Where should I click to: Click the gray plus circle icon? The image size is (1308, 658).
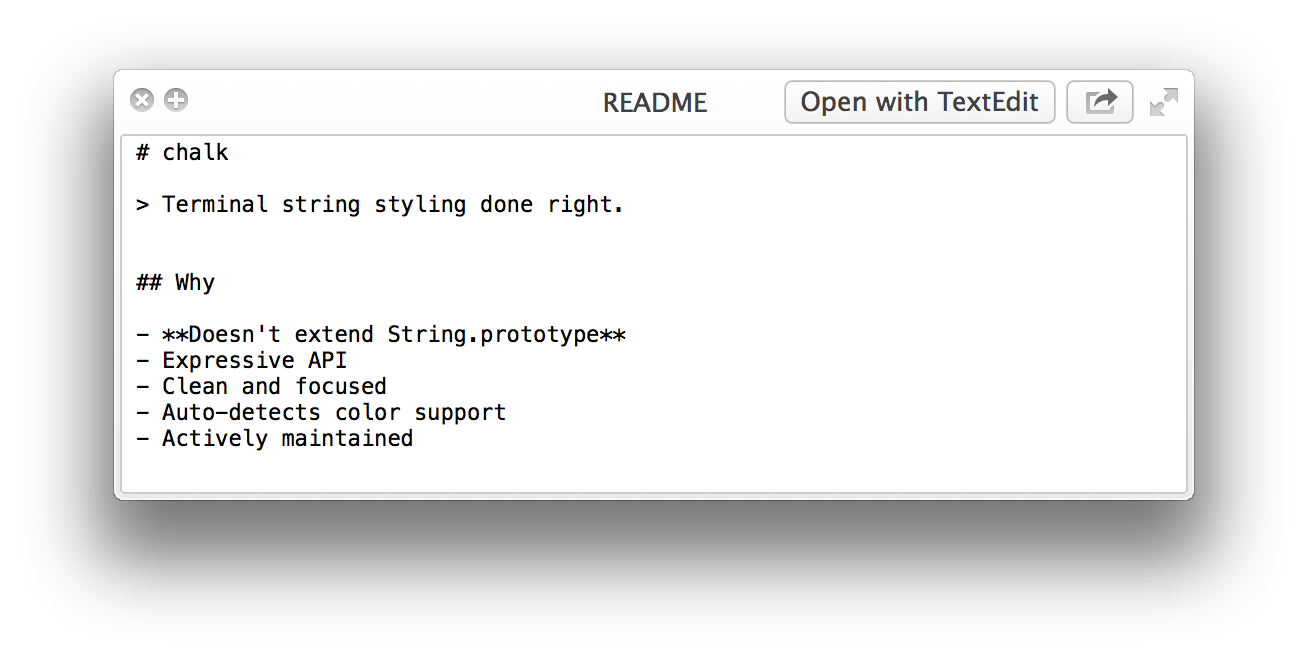point(176,100)
